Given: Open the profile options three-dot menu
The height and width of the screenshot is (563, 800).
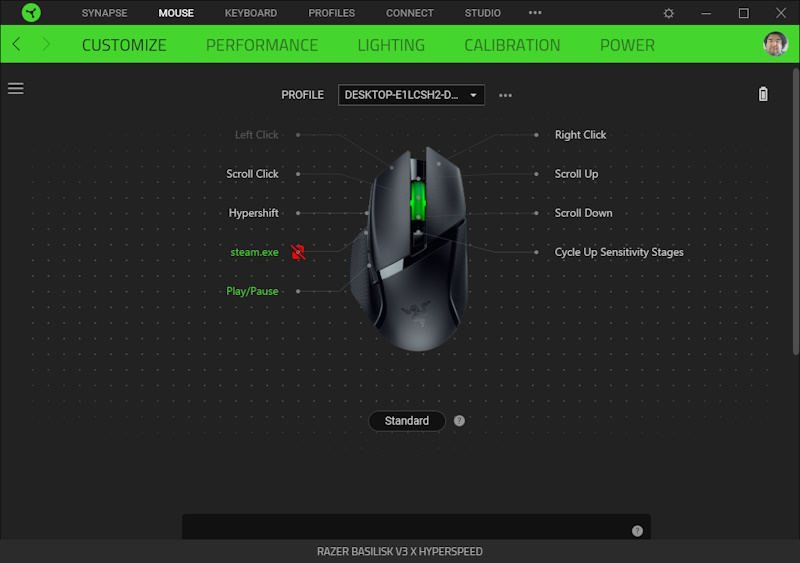Looking at the screenshot, I should (505, 95).
